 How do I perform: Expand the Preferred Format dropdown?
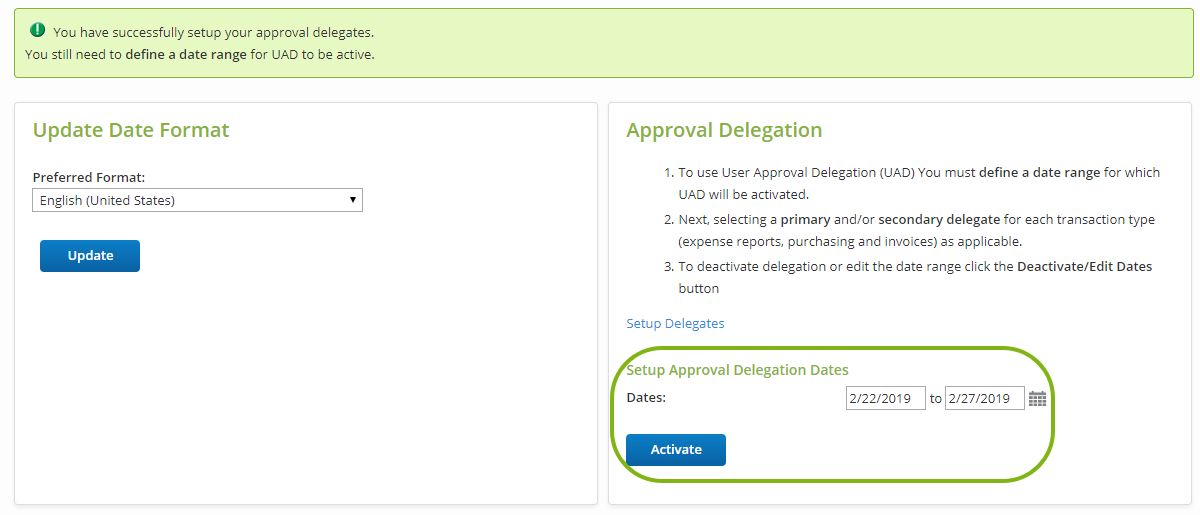(x=197, y=200)
